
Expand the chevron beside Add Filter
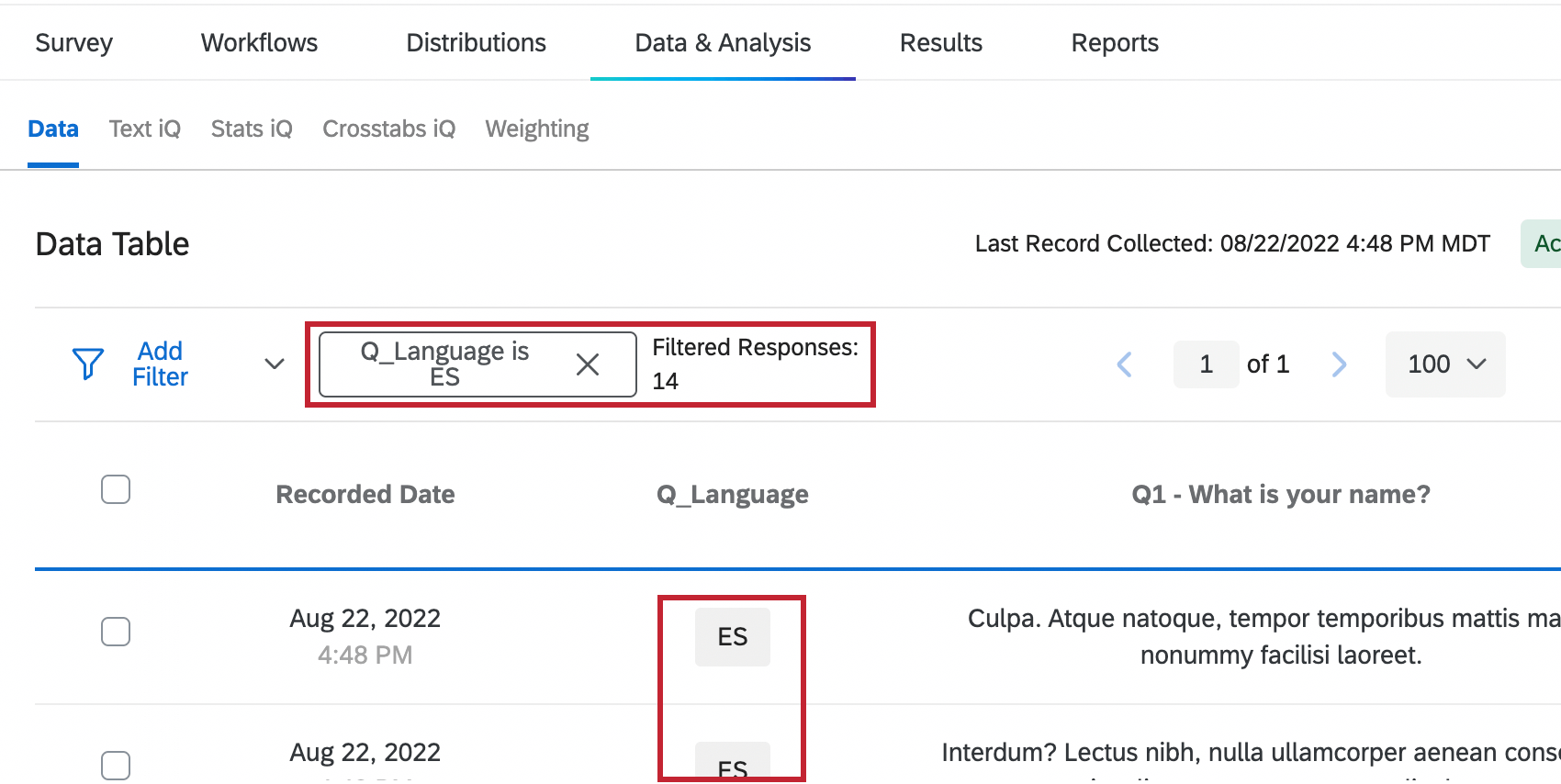[x=273, y=364]
